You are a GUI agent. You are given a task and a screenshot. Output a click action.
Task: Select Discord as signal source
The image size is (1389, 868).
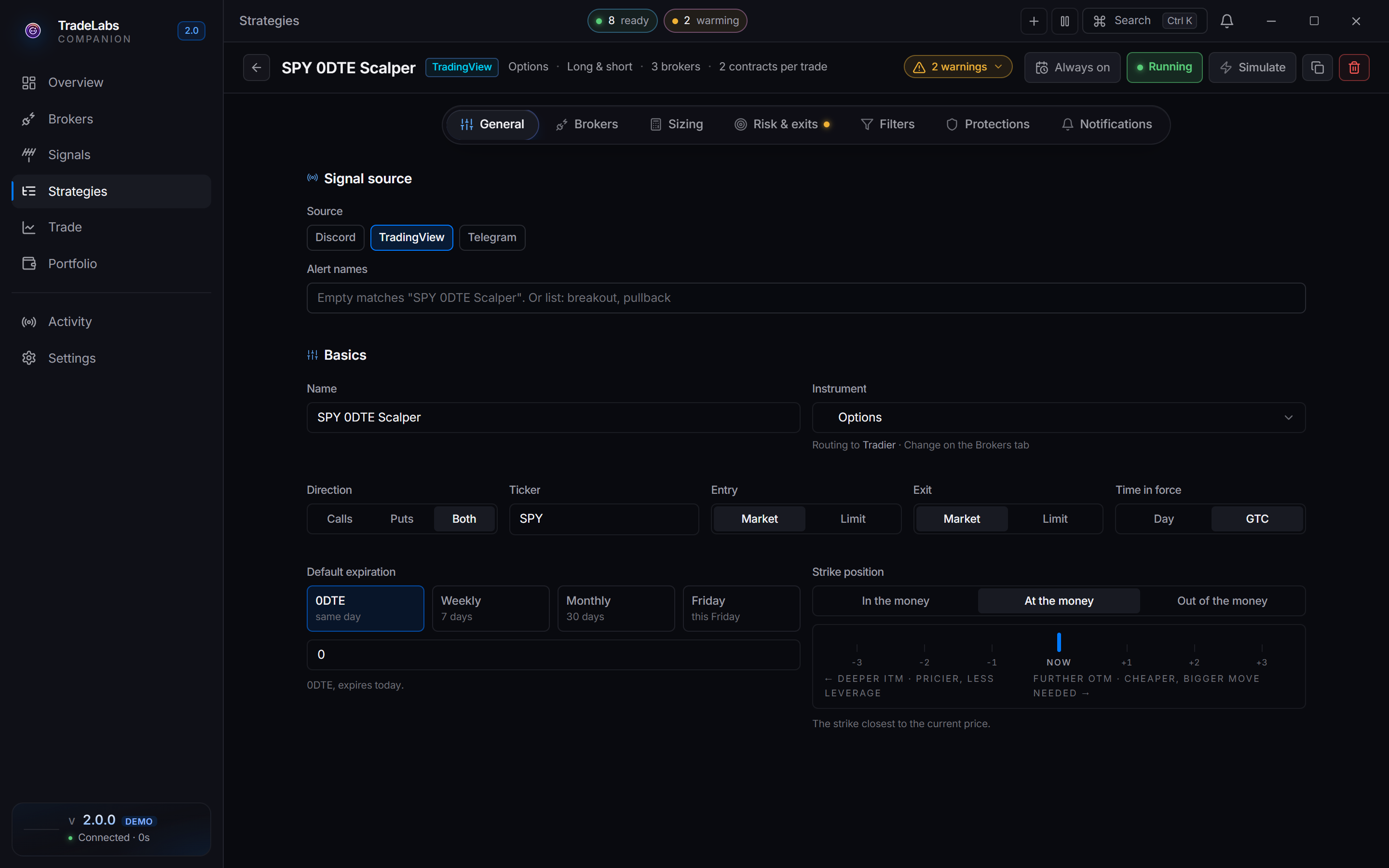(335, 238)
